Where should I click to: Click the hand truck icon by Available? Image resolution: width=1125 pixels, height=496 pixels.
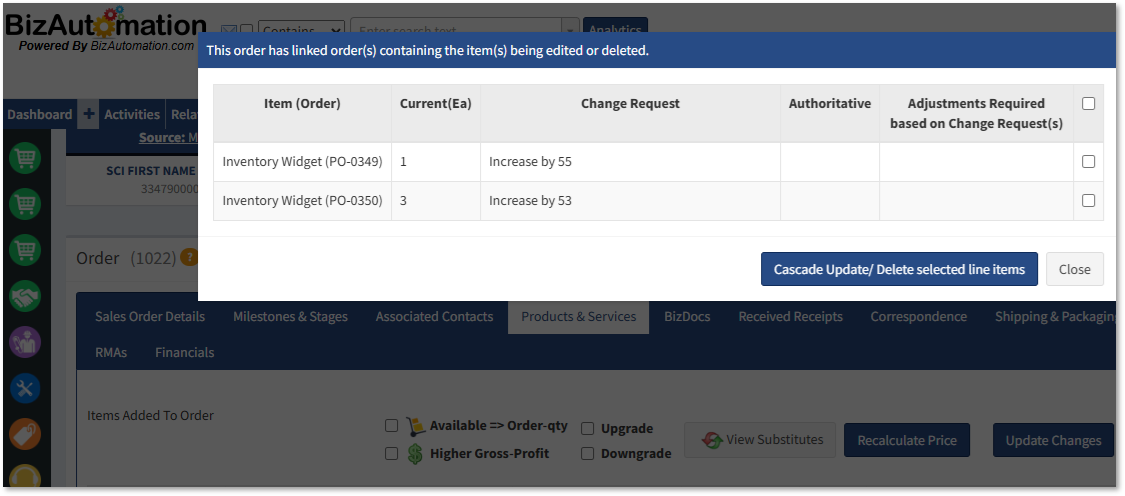[x=414, y=426]
